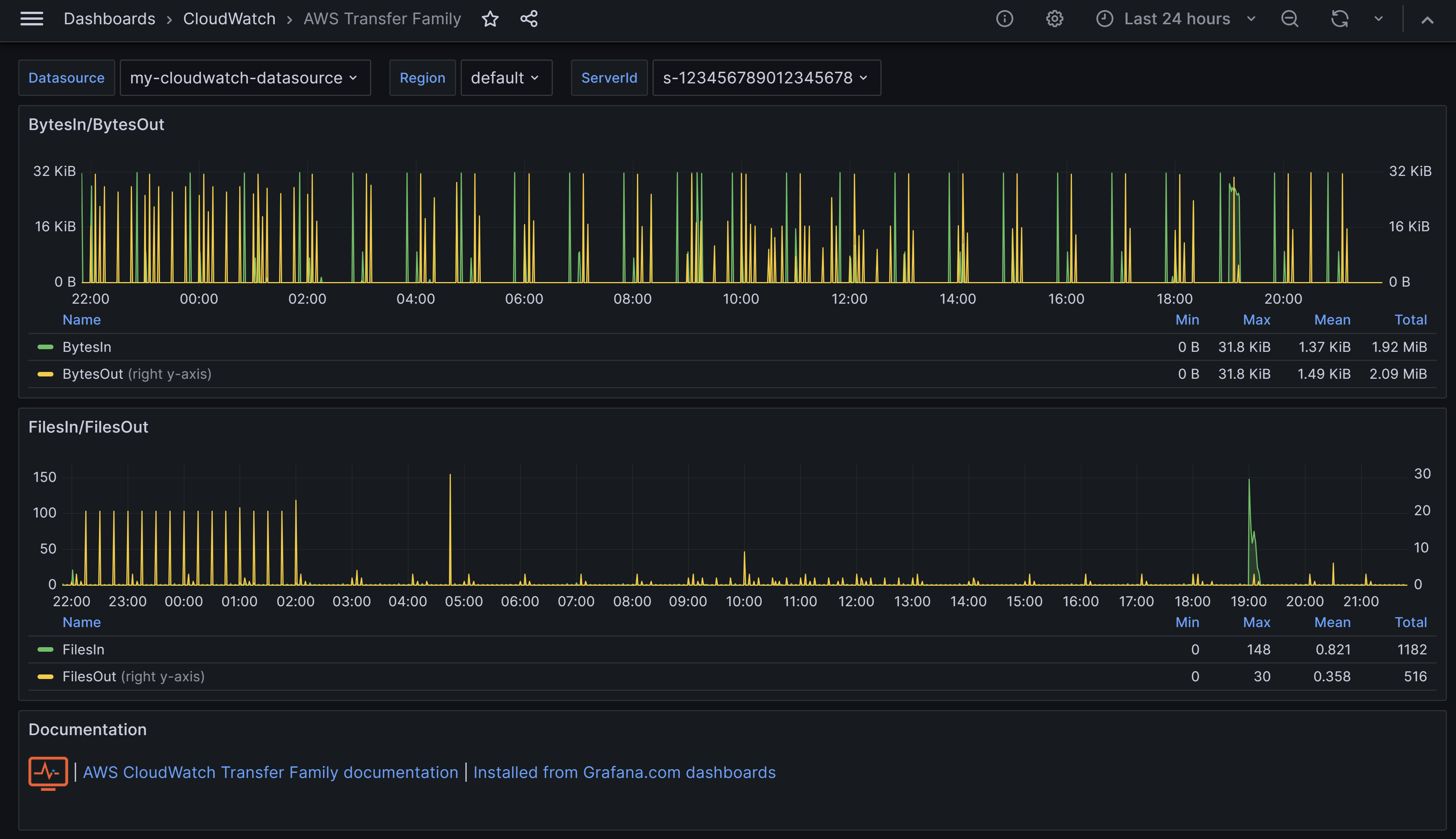Toggle FilesIn series in legend

[x=83, y=649]
